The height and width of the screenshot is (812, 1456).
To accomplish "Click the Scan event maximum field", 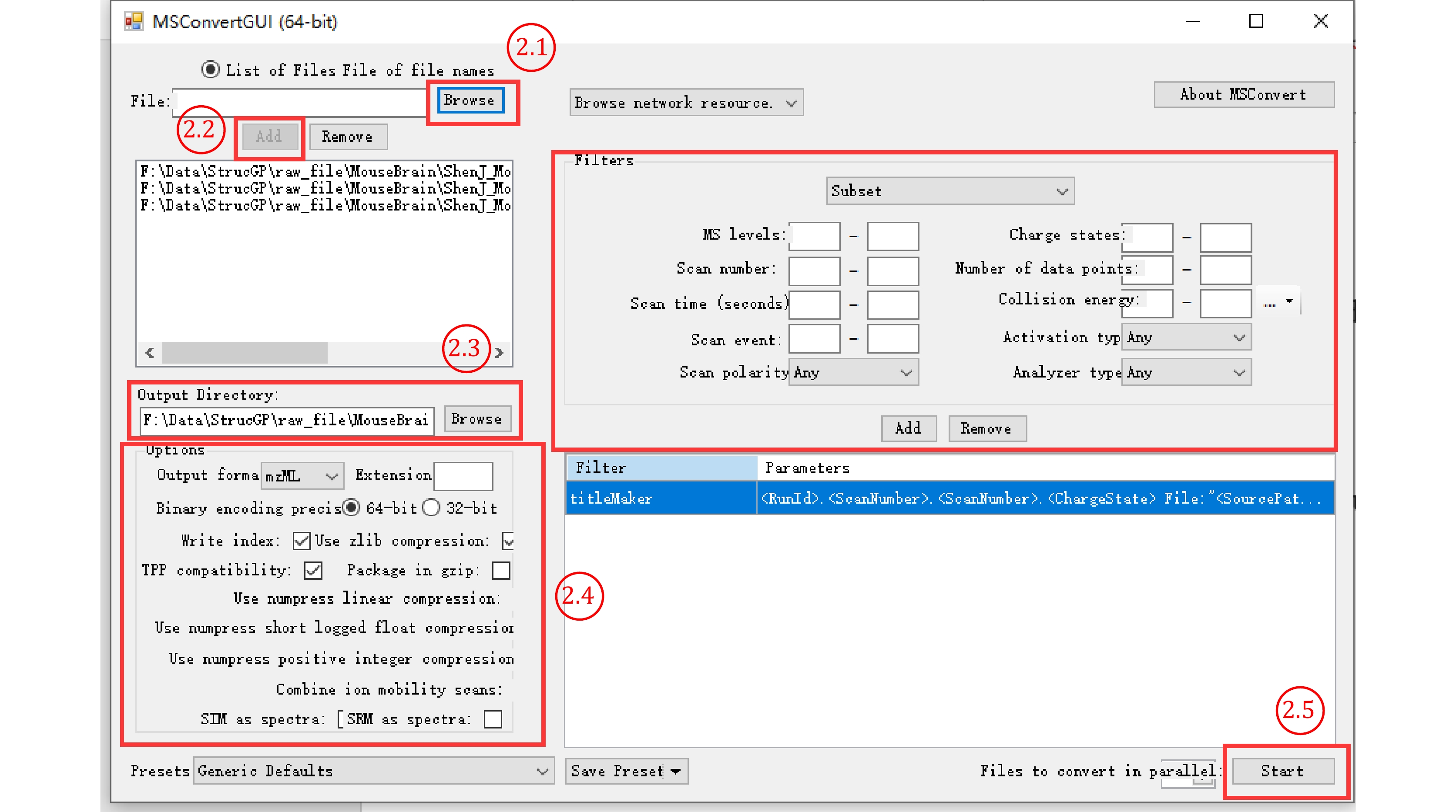I will [x=893, y=339].
